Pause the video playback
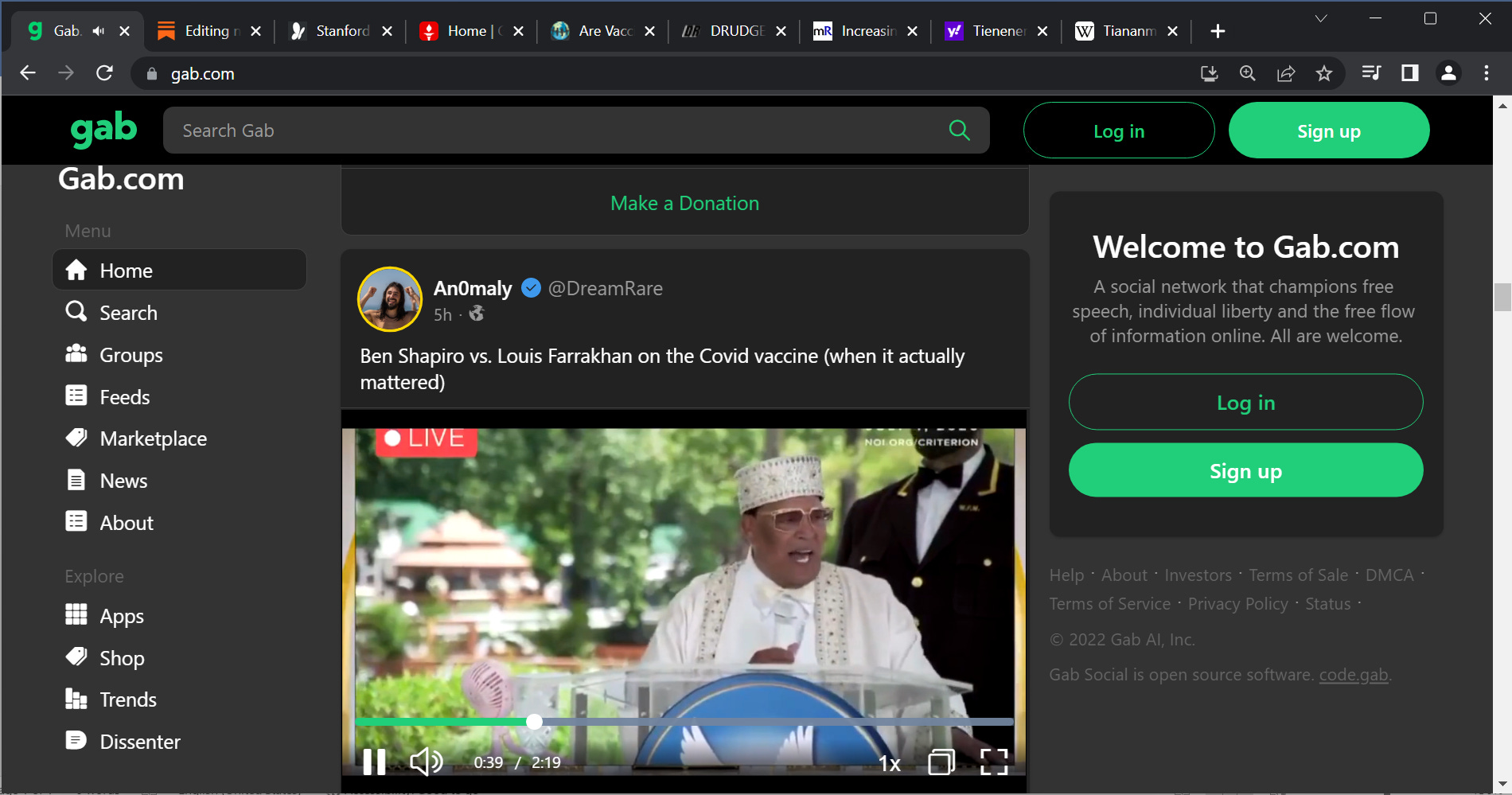Viewport: 1512px width, 795px height. click(x=374, y=762)
